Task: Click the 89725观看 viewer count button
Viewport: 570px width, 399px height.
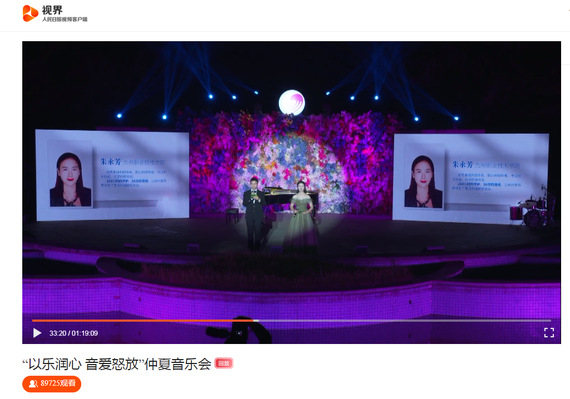Action: tap(52, 384)
